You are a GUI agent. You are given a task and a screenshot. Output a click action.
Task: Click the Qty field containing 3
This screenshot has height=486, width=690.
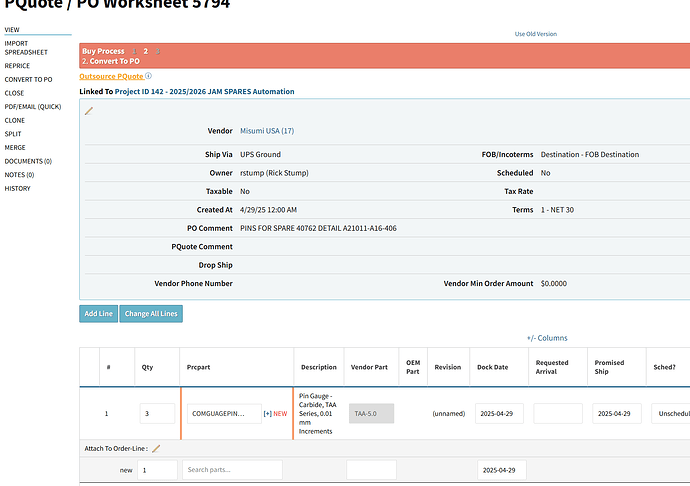[x=157, y=414]
